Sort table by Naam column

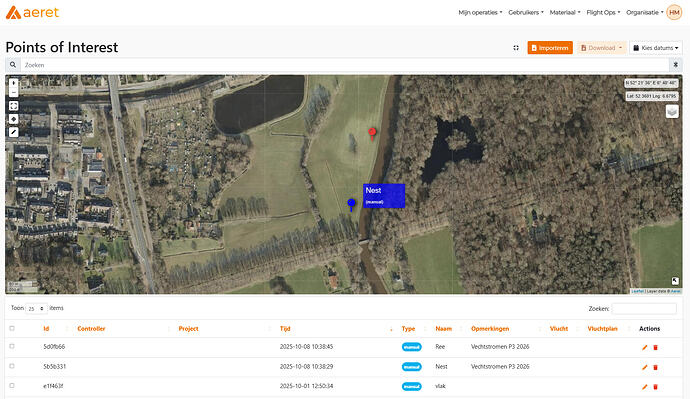444,329
